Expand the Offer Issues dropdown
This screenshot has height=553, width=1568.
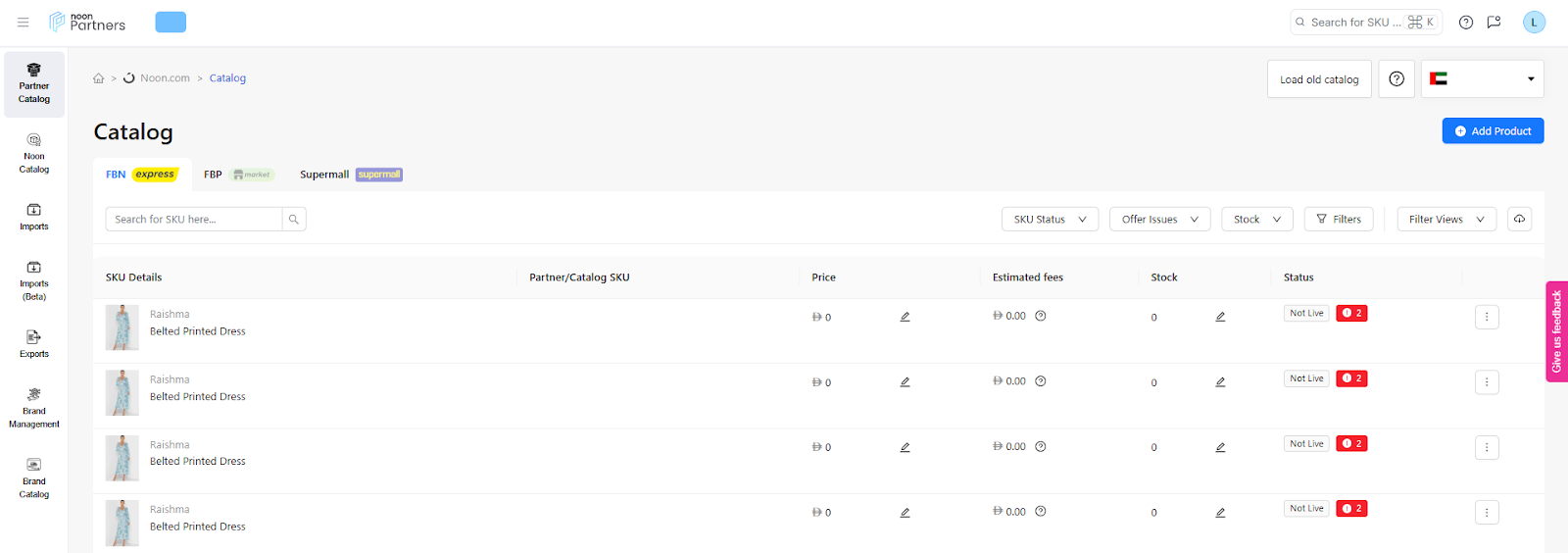pyautogui.click(x=1160, y=220)
